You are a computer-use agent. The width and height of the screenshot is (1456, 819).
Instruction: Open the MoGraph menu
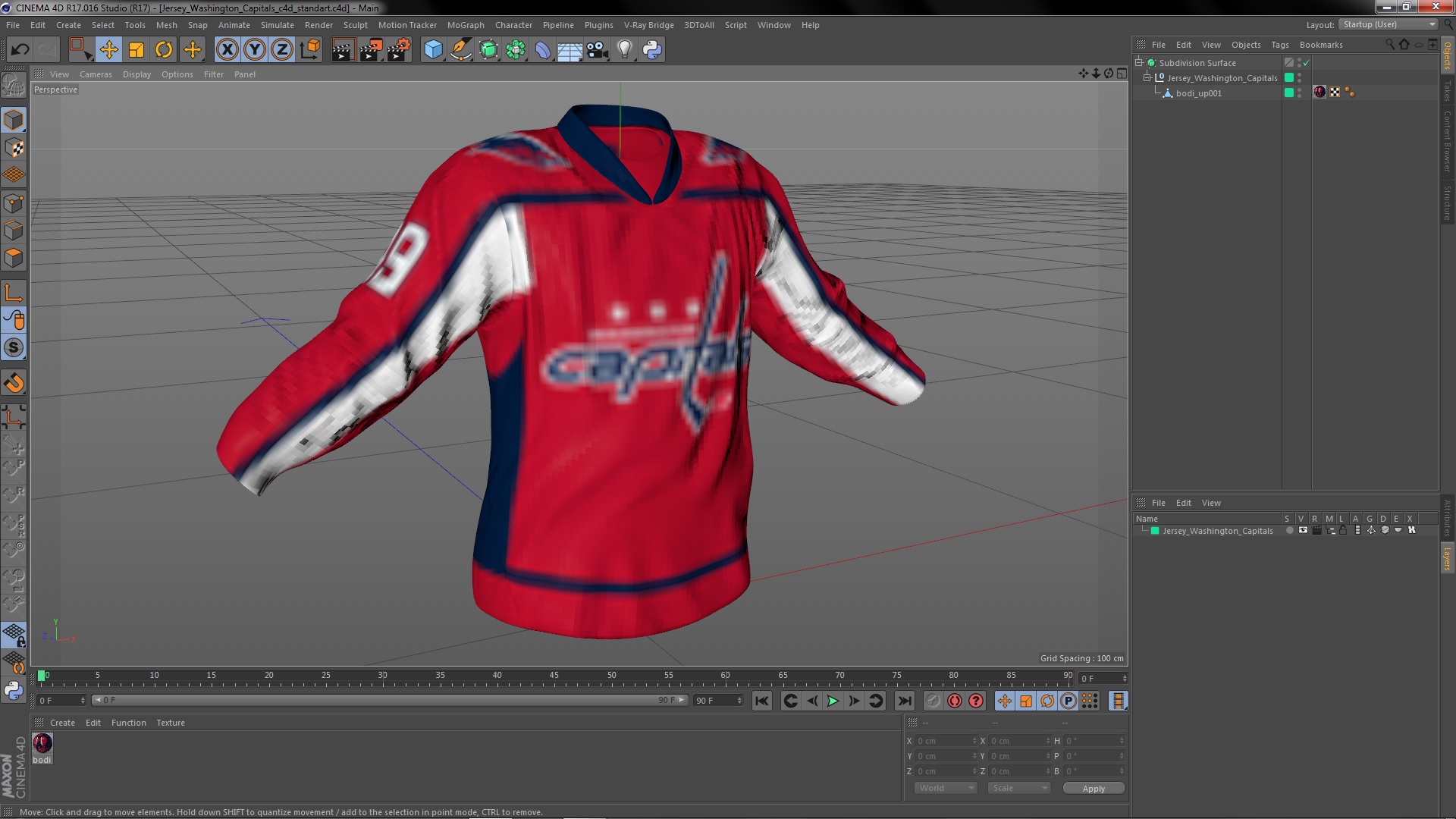tap(466, 25)
